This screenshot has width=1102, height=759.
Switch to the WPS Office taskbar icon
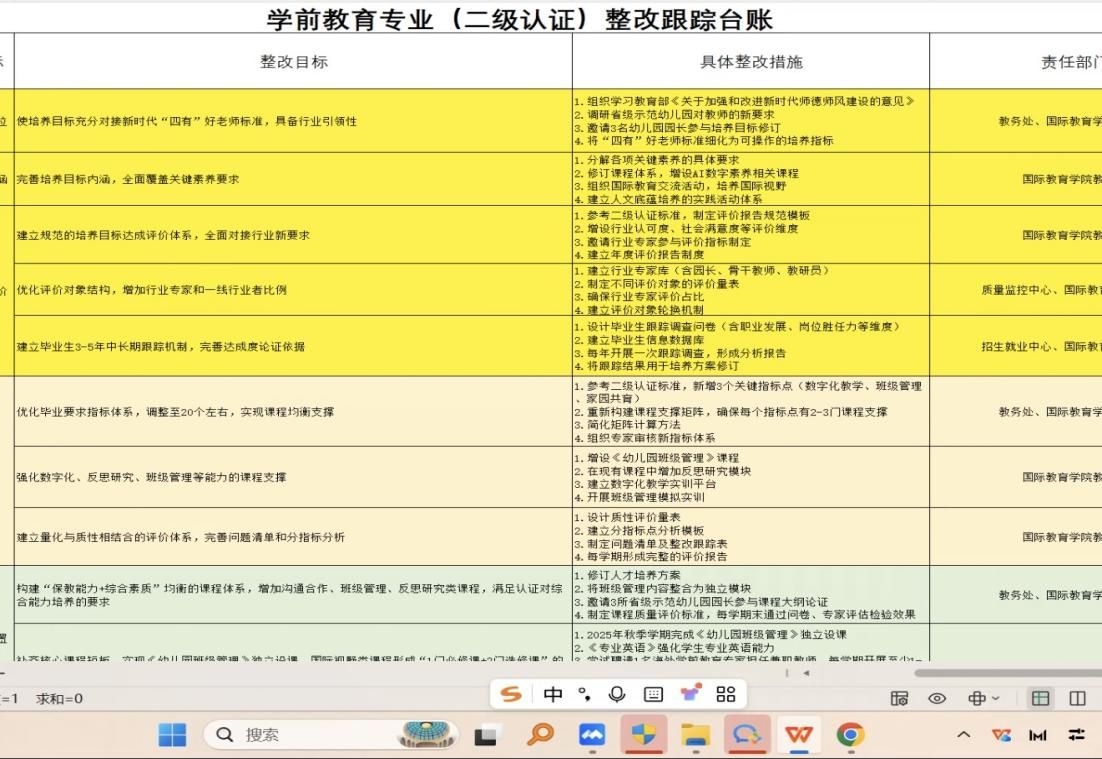click(x=799, y=735)
